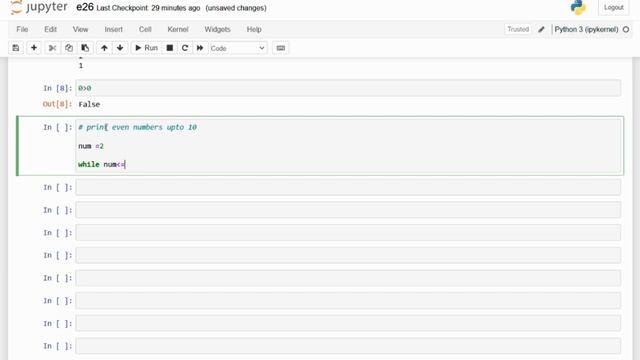Insert a cell below with plus icon

pyautogui.click(x=34, y=48)
